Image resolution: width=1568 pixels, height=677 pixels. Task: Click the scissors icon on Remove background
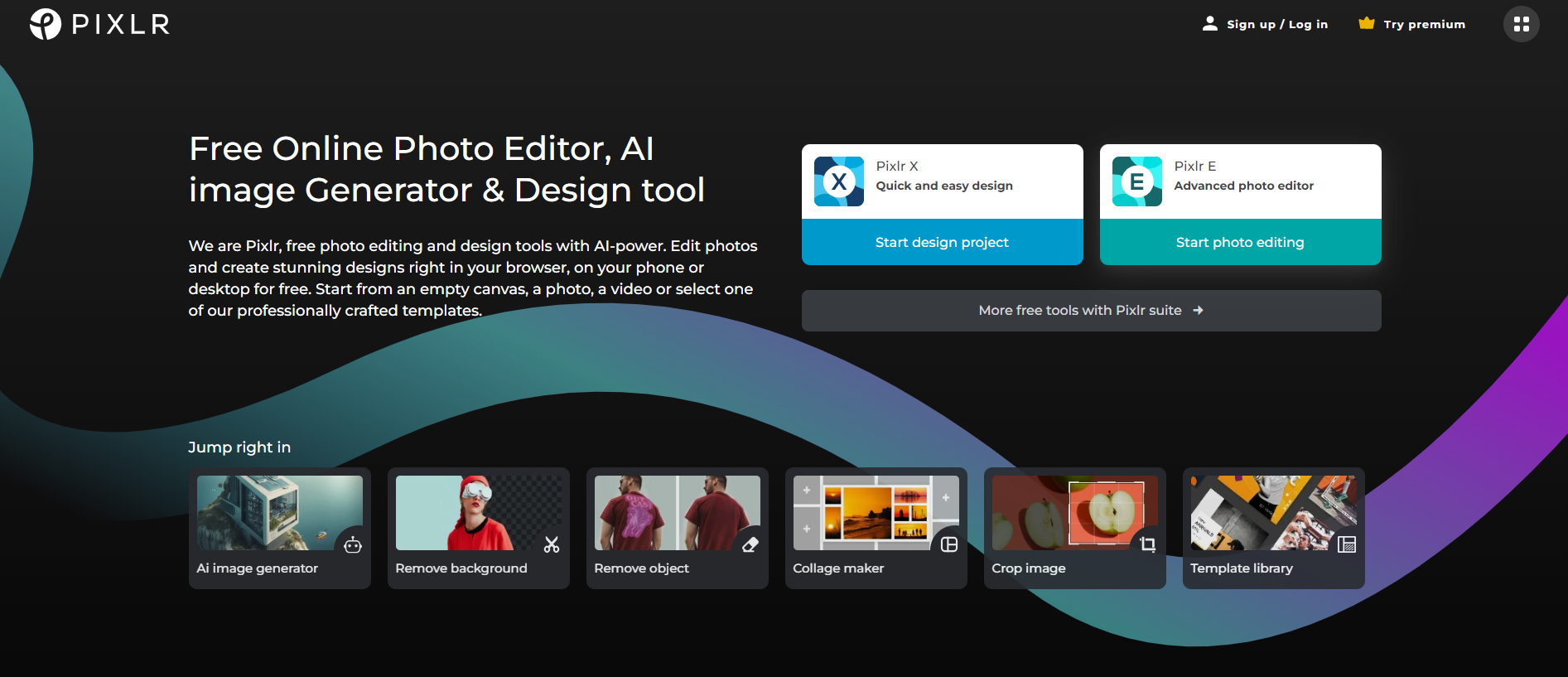552,544
